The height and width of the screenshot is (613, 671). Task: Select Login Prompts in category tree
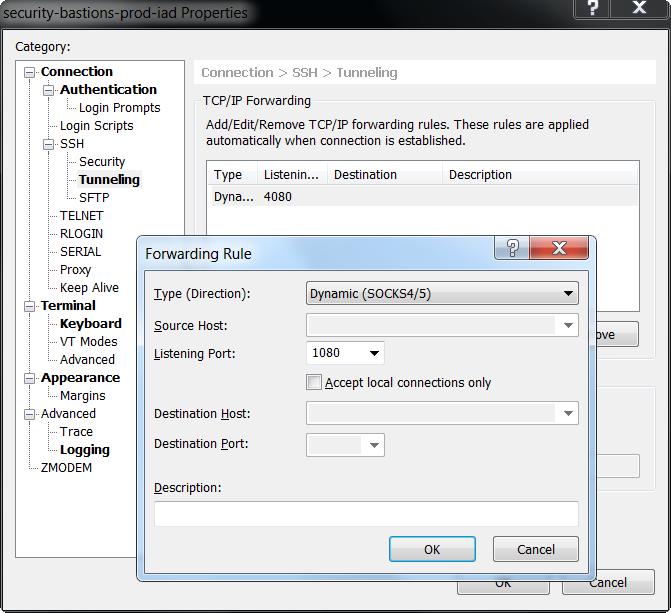pos(119,108)
